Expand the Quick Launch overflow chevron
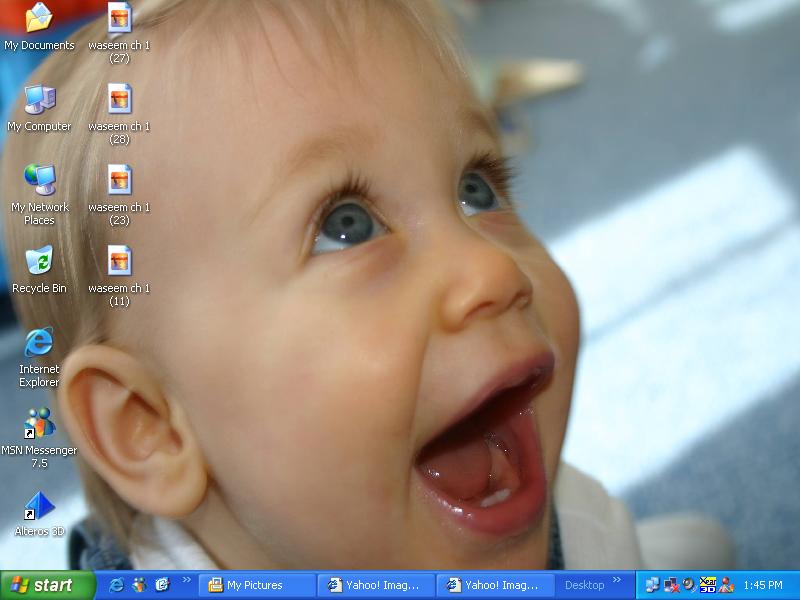Screen dimensions: 800x600 click(x=187, y=580)
